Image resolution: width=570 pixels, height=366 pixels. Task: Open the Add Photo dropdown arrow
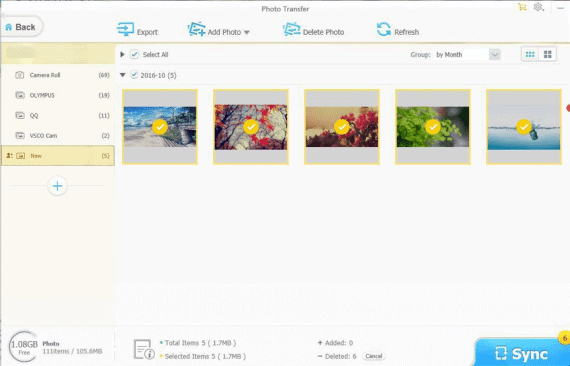(247, 32)
